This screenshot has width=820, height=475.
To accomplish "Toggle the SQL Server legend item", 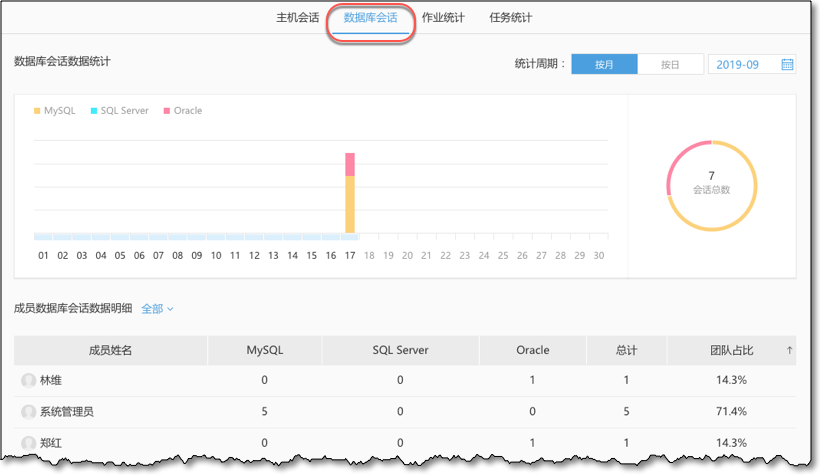I will (x=120, y=110).
